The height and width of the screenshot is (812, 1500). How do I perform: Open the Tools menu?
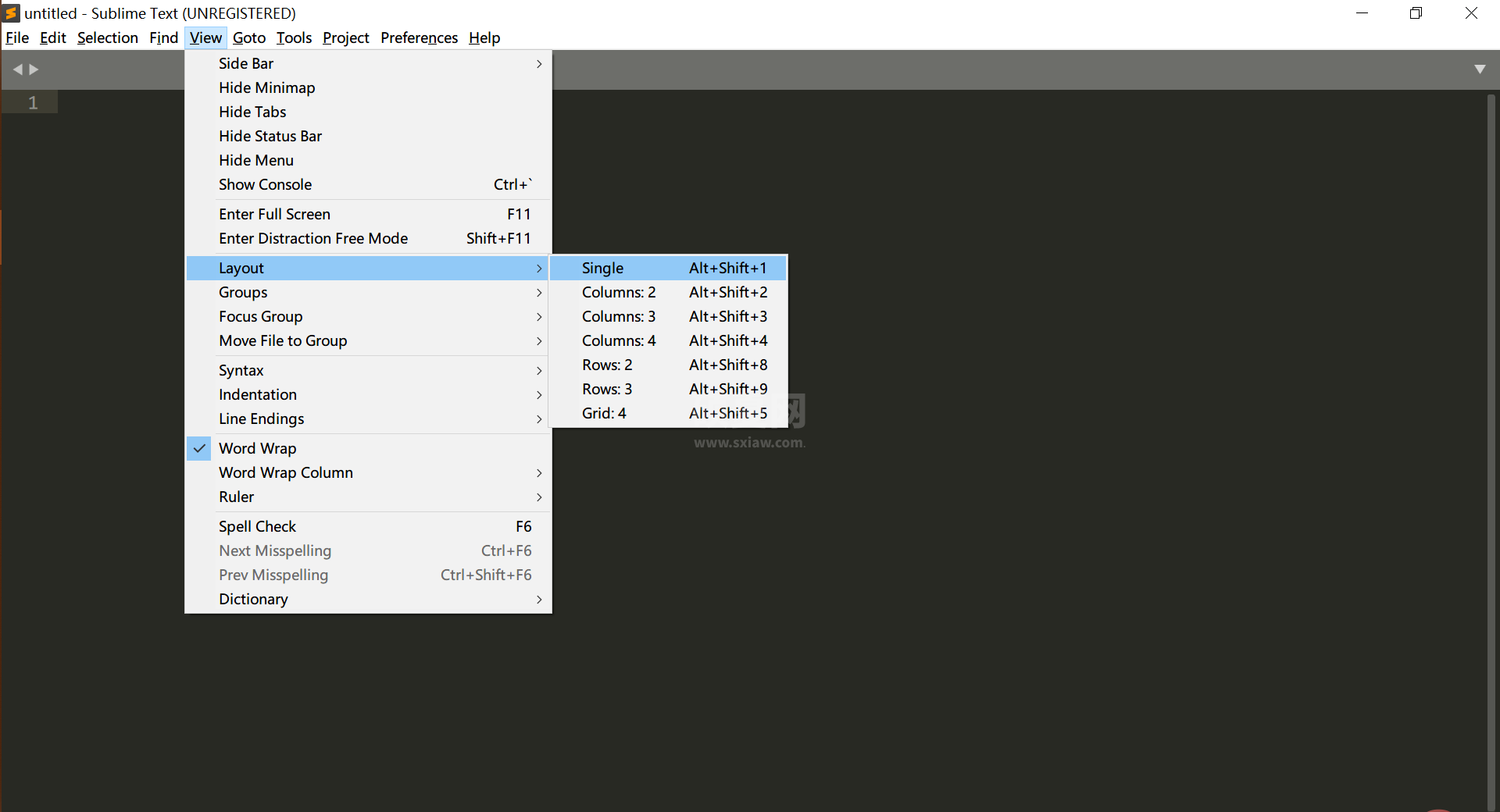click(x=294, y=37)
